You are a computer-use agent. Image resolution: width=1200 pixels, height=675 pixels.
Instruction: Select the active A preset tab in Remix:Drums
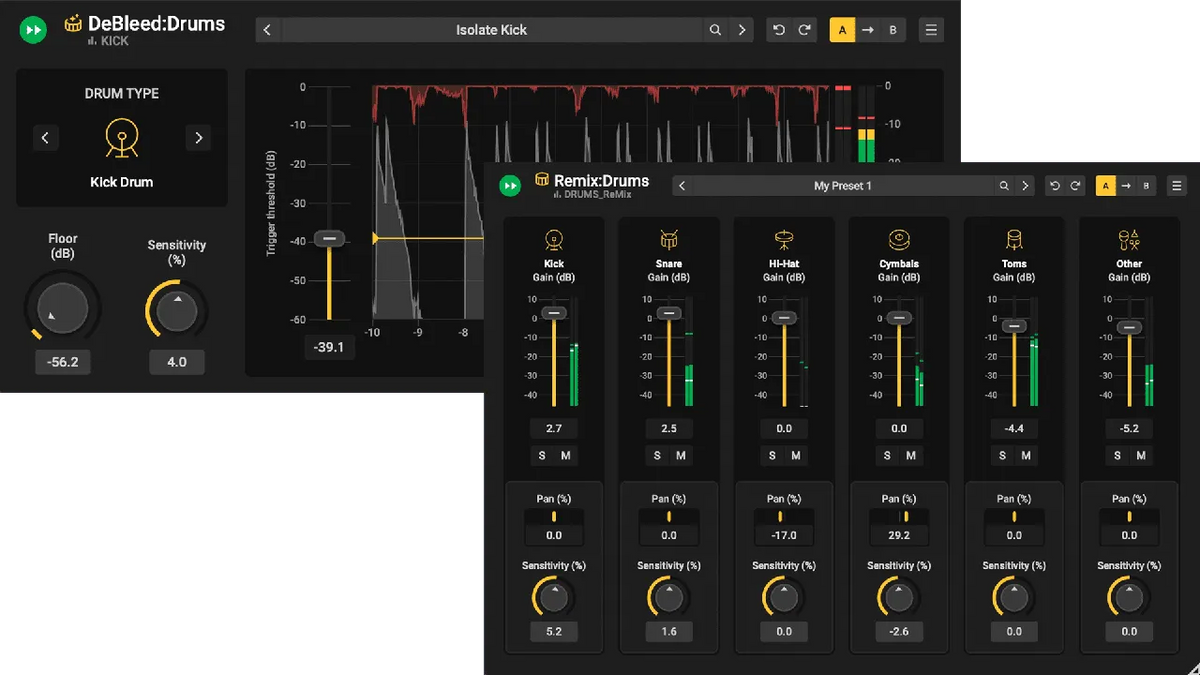1105,185
